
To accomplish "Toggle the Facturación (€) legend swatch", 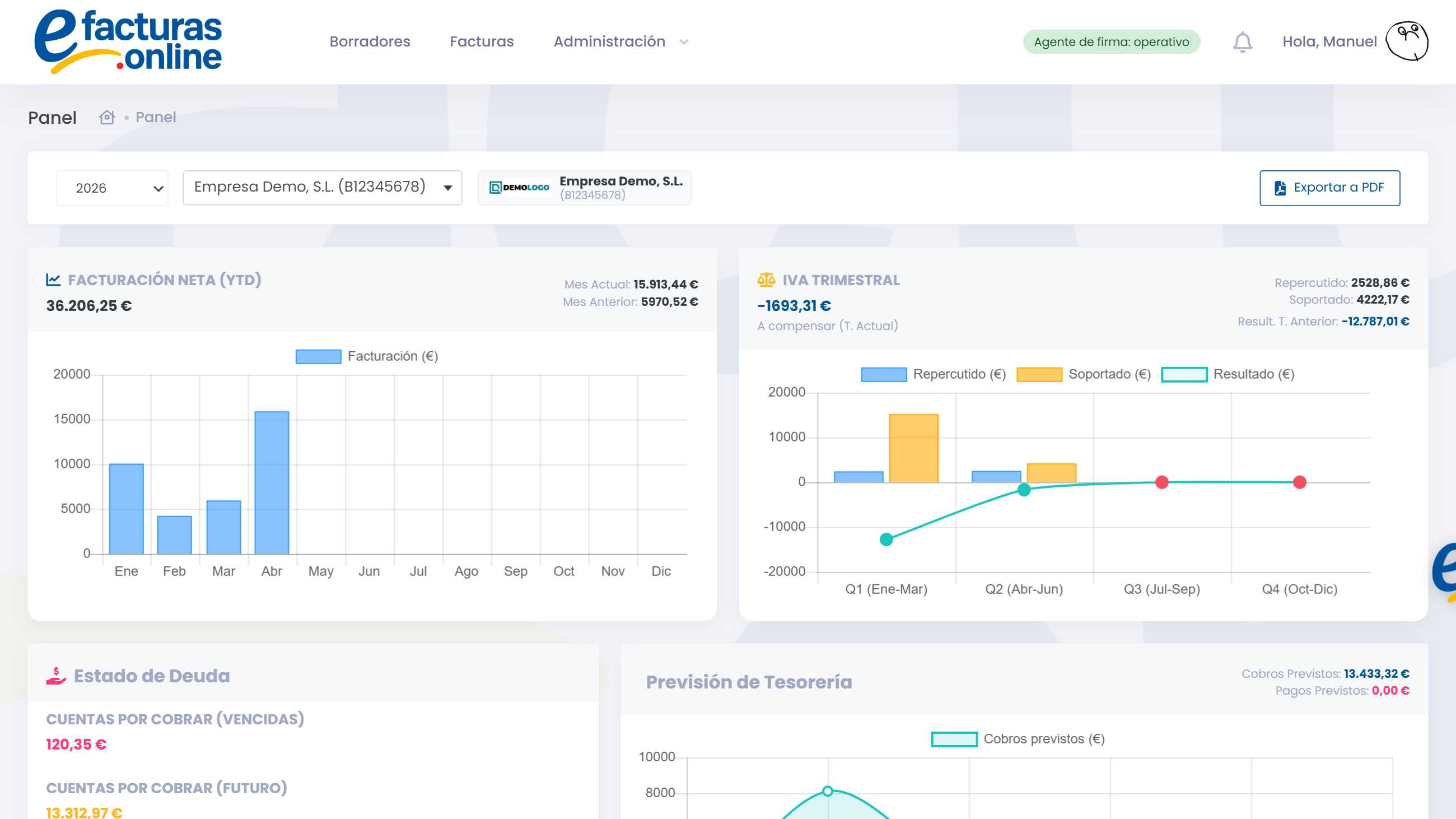I will (318, 357).
